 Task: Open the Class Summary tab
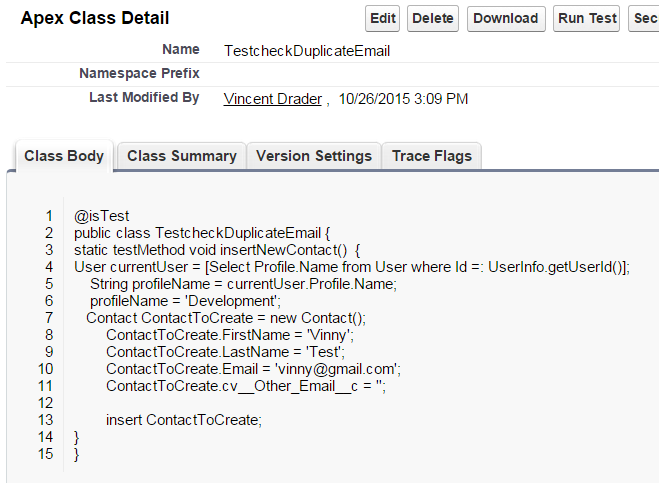pyautogui.click(x=181, y=156)
